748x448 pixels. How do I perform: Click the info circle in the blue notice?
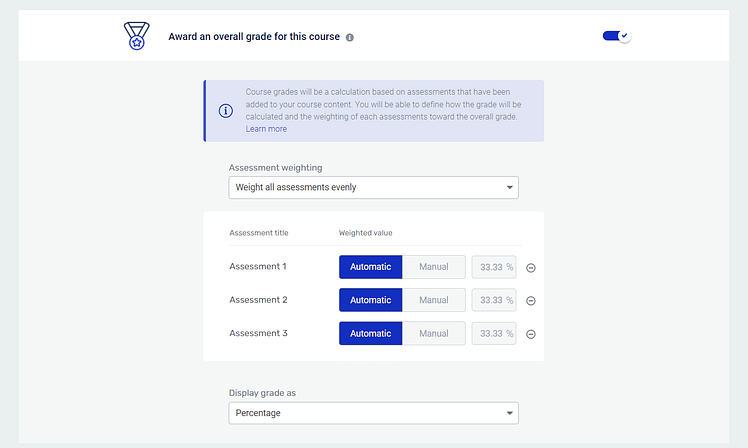226,111
